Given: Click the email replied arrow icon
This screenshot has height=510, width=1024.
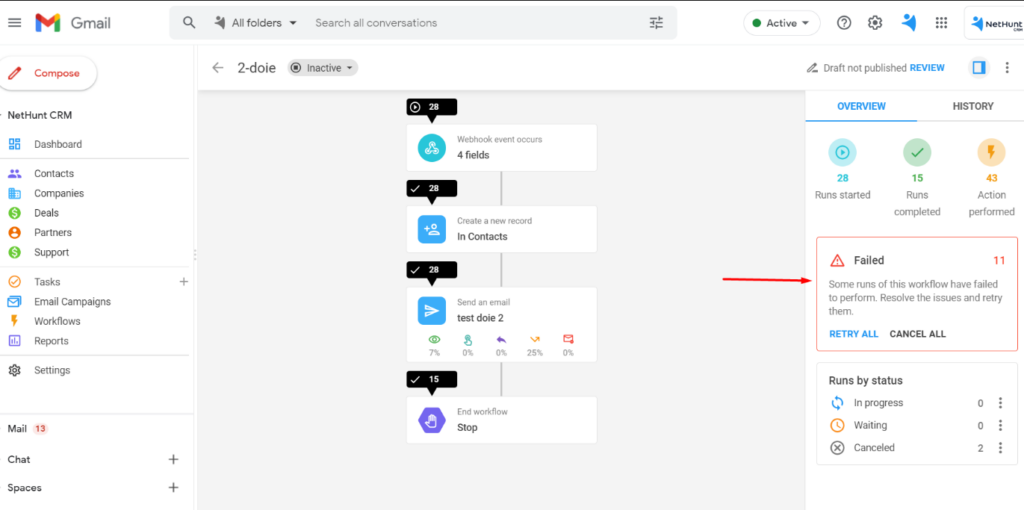Looking at the screenshot, I should pyautogui.click(x=501, y=340).
